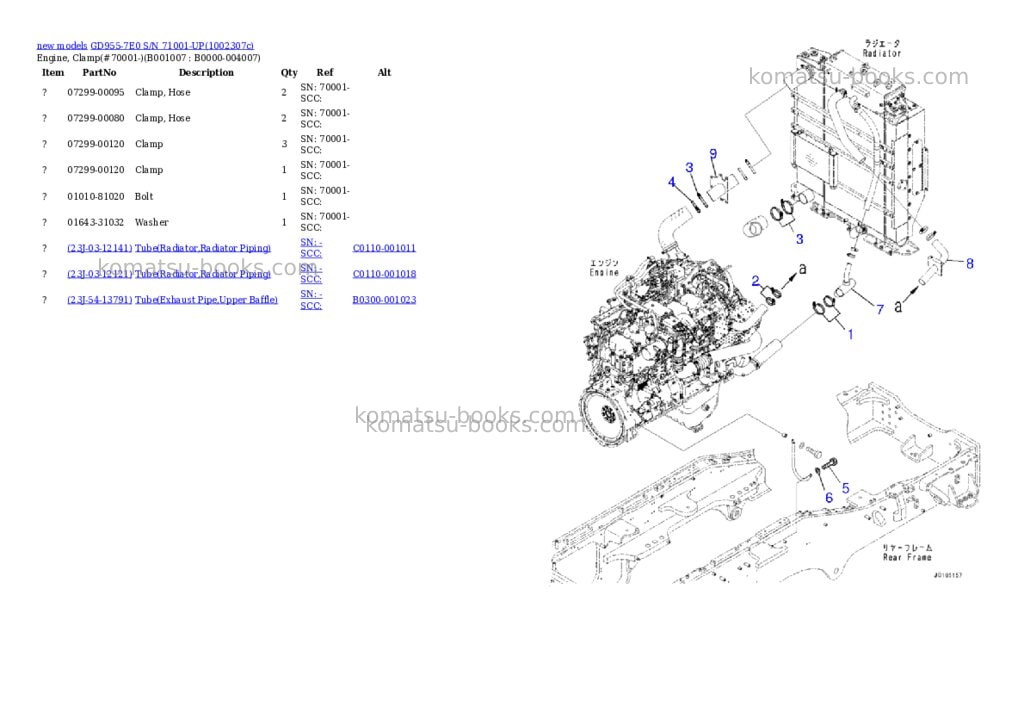Viewport: 1024px width, 725px height.
Task: Click the 'Item' column header
Action: pyautogui.click(x=53, y=72)
